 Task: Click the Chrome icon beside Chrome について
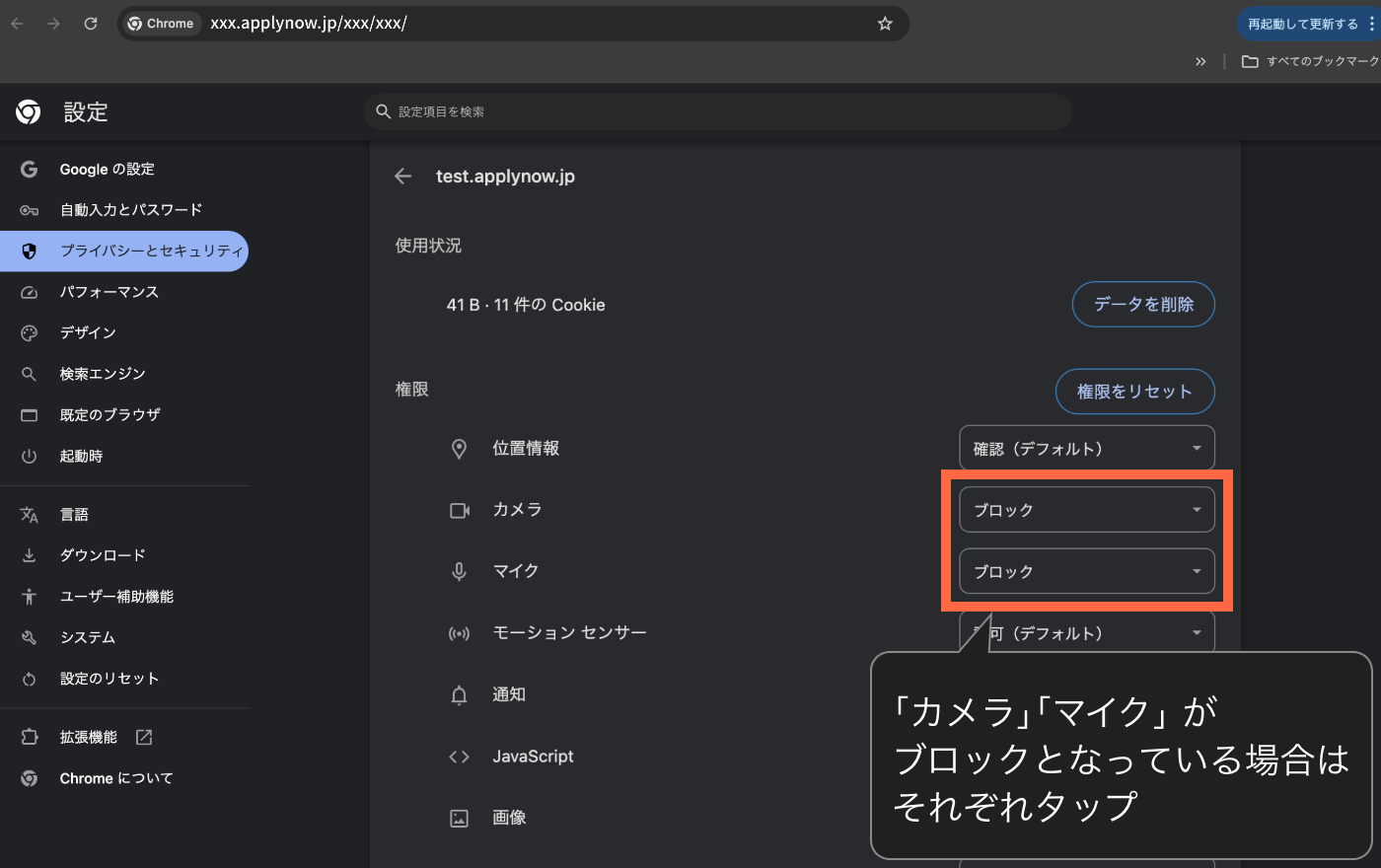coord(29,778)
